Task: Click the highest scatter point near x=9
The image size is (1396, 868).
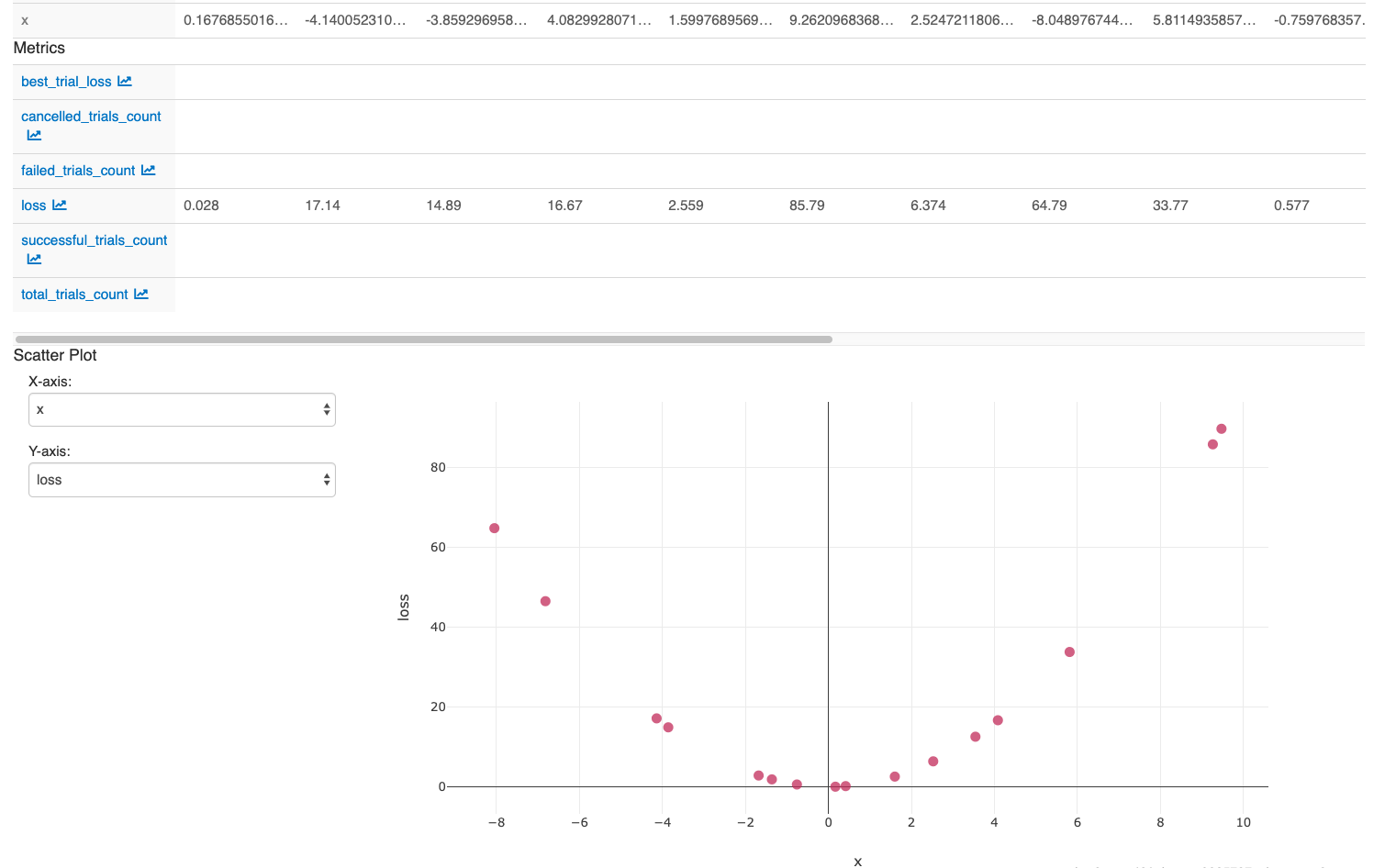Action: tap(1222, 428)
